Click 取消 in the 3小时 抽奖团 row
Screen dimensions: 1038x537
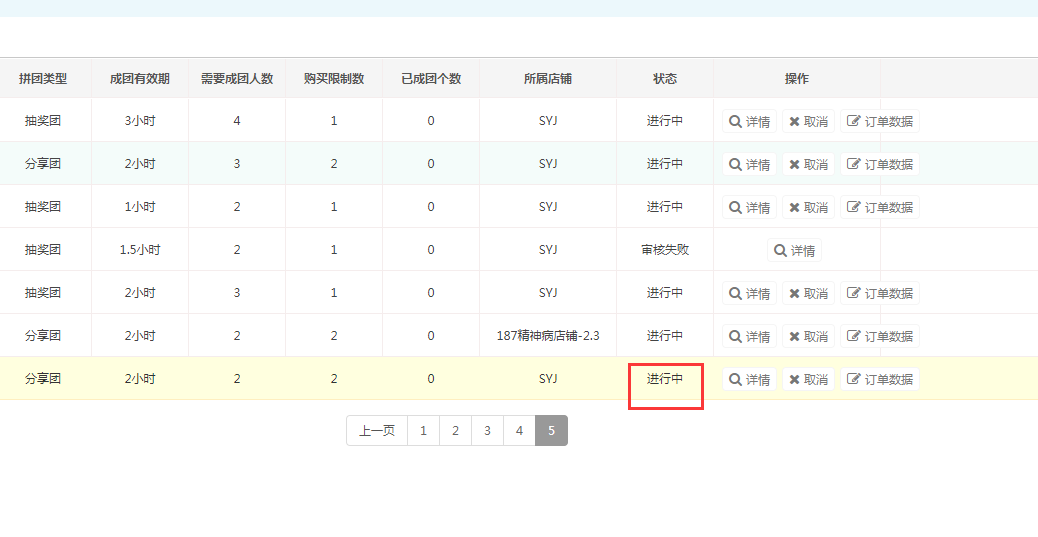click(808, 122)
